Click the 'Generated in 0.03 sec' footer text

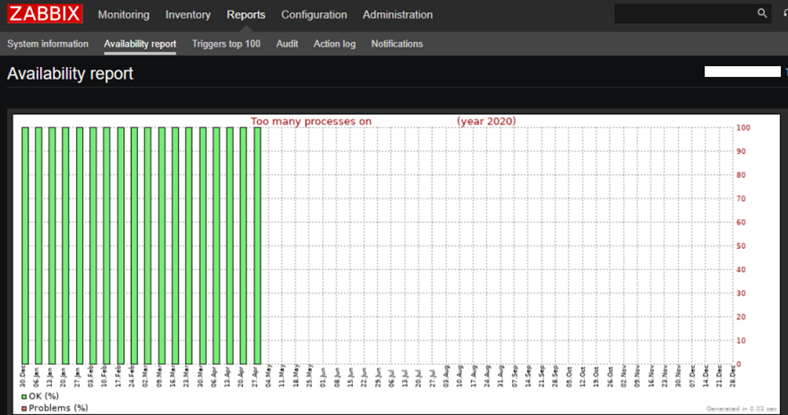tap(742, 408)
